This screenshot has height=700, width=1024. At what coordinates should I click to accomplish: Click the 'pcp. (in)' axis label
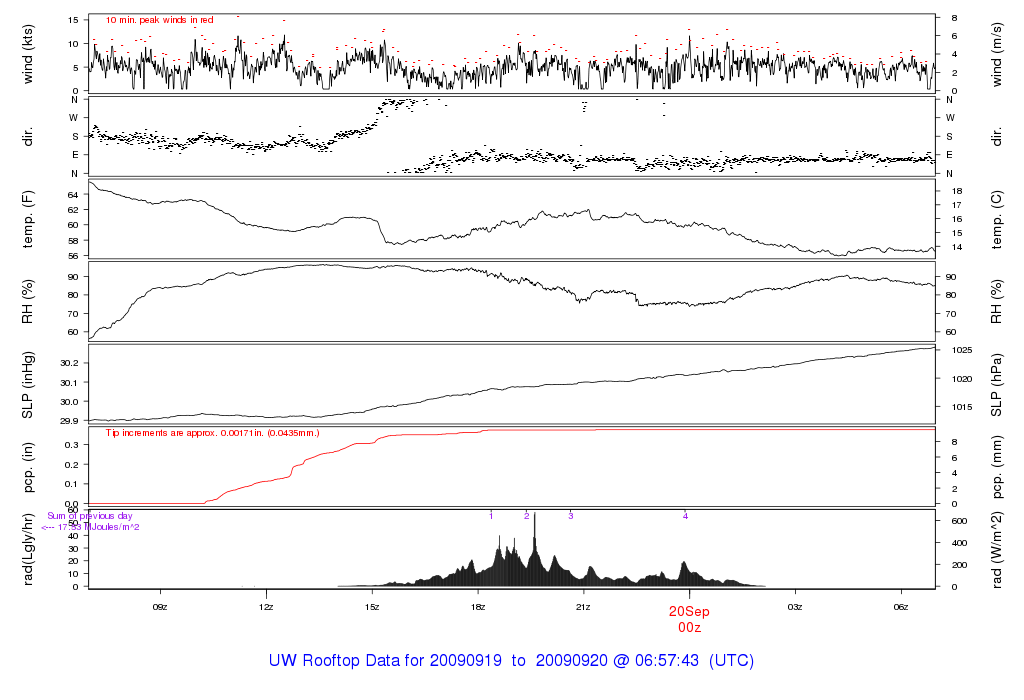27,468
